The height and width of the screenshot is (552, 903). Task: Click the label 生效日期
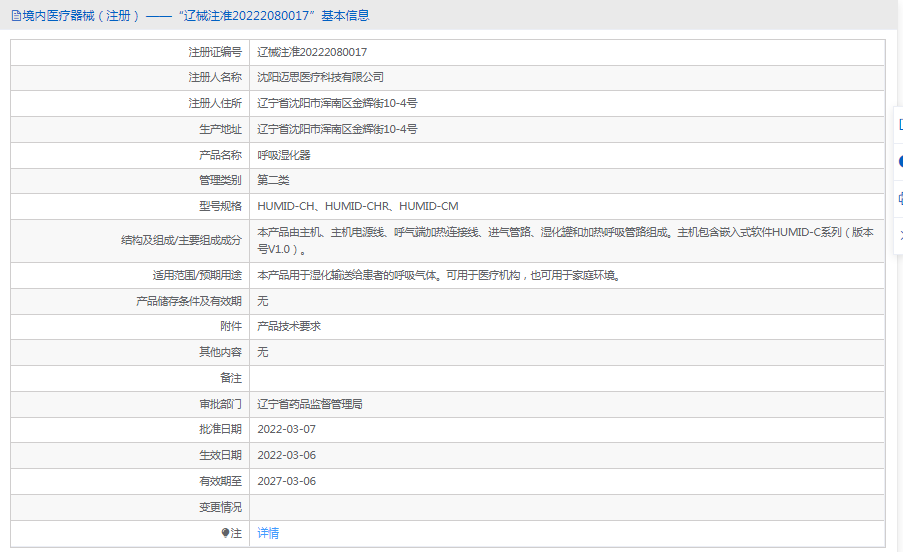pos(221,455)
